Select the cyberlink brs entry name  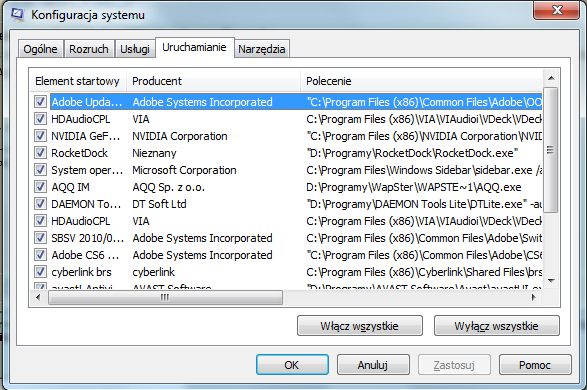coord(81,272)
